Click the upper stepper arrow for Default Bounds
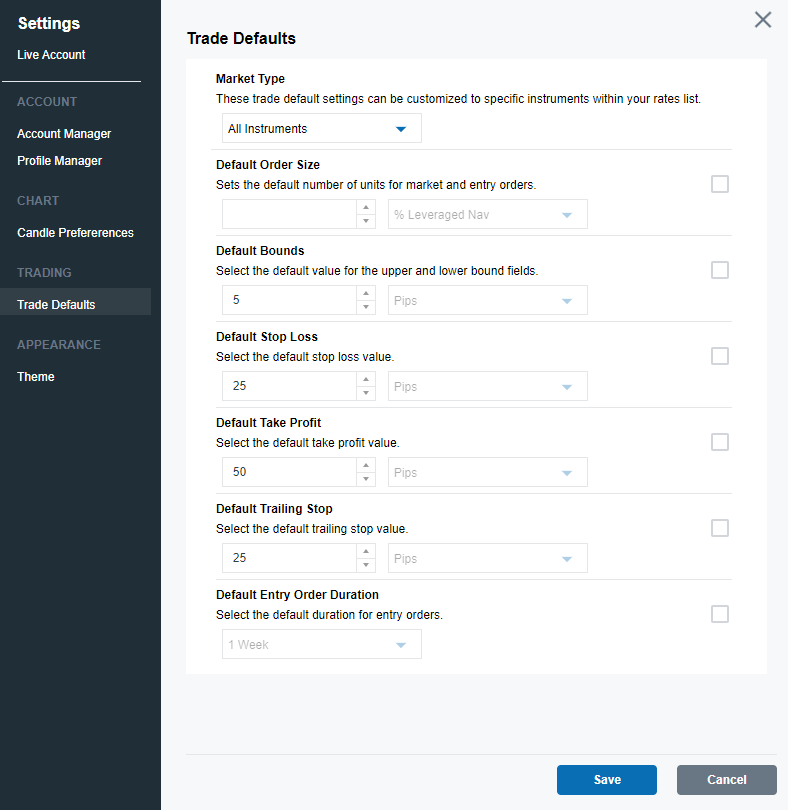The image size is (788, 810). click(x=366, y=294)
